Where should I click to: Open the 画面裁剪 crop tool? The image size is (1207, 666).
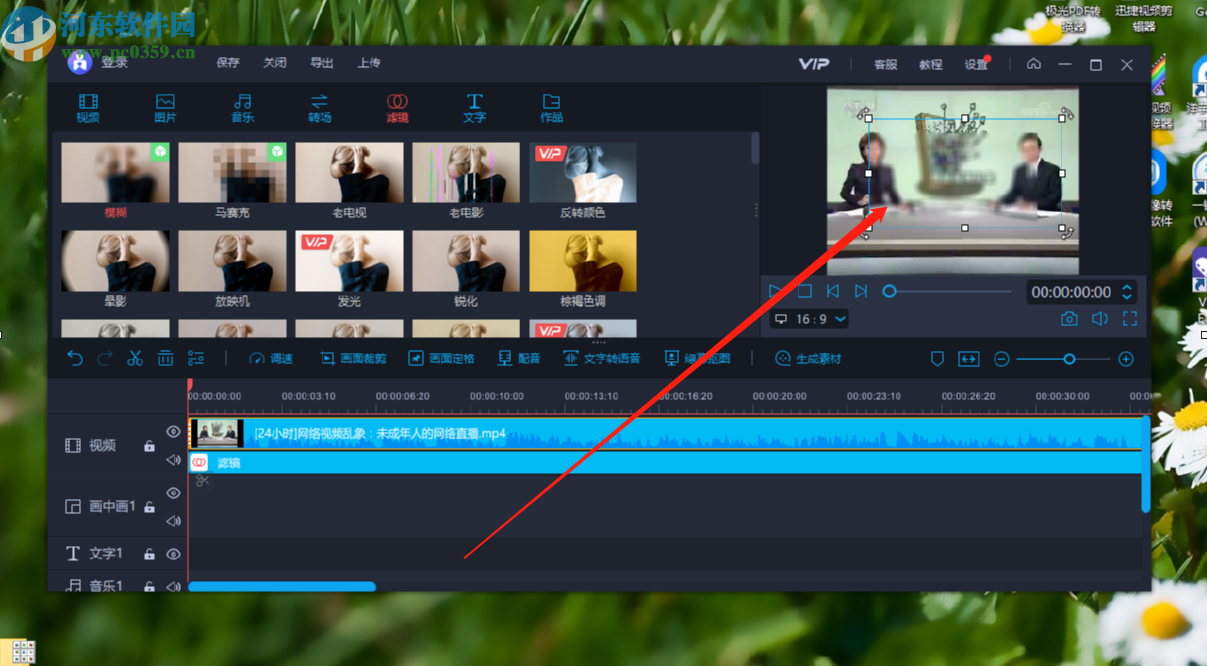353,358
